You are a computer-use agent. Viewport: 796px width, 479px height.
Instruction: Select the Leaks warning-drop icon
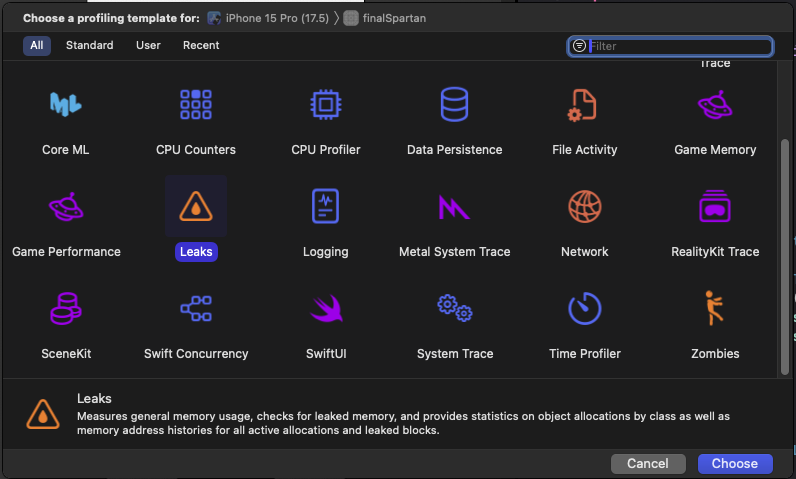(196, 206)
